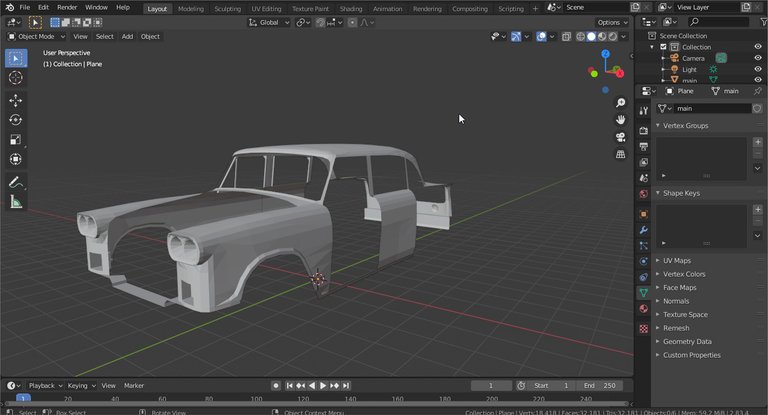768x415 pixels.
Task: Open the Render menu
Action: 67,7
